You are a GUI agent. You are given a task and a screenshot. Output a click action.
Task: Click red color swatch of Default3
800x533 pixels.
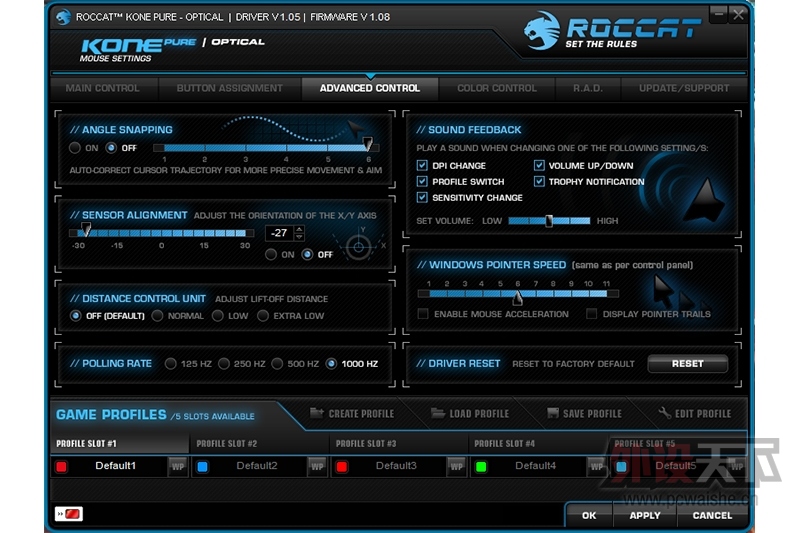pos(342,467)
